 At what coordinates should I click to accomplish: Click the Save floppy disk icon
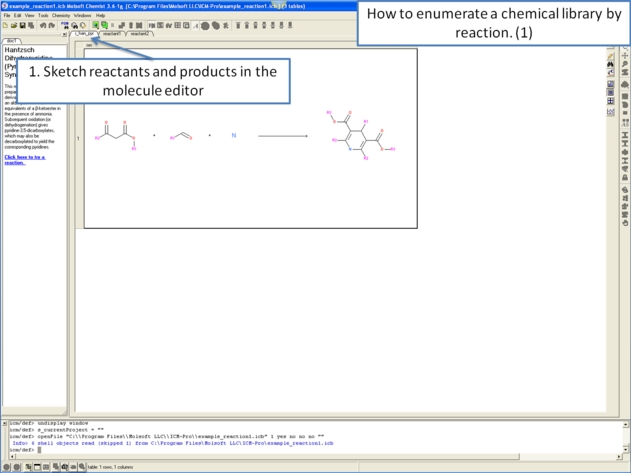[22, 25]
